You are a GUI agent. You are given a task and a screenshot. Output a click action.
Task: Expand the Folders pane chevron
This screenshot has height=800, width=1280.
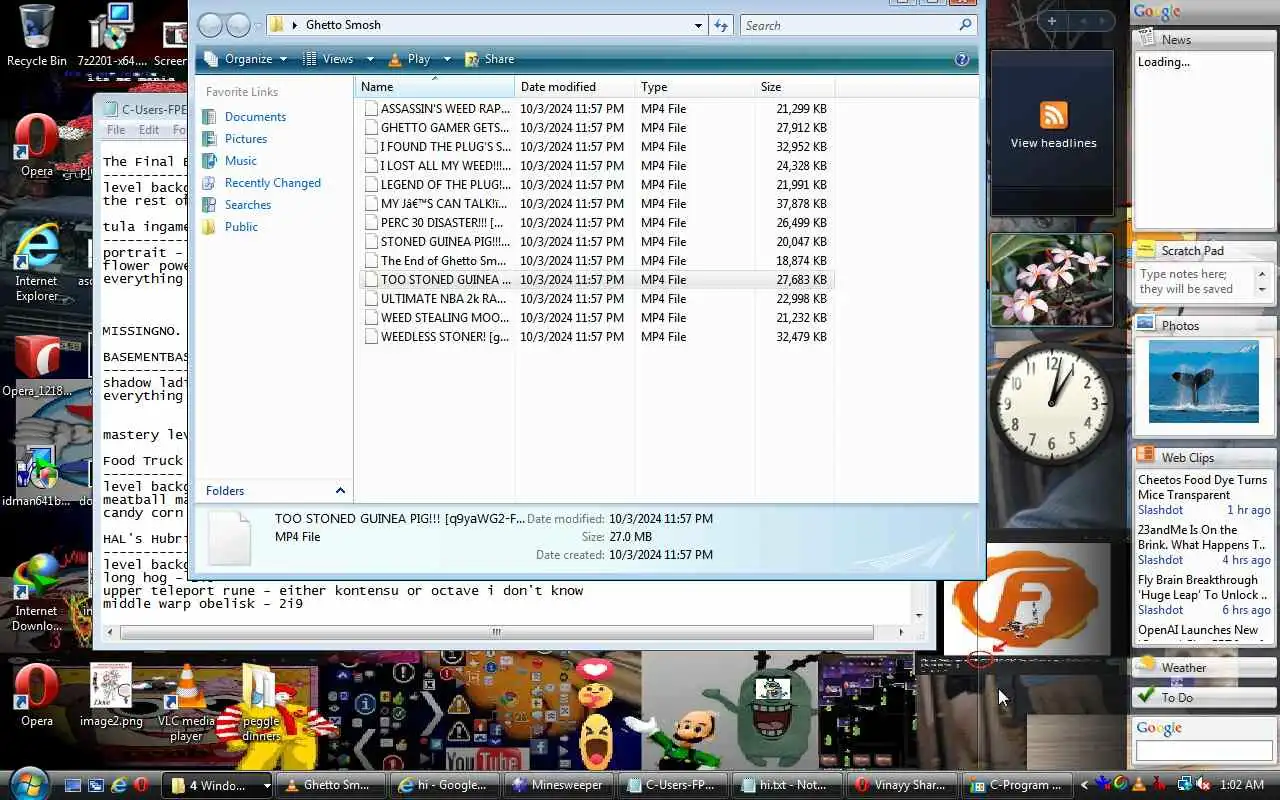[x=340, y=490]
